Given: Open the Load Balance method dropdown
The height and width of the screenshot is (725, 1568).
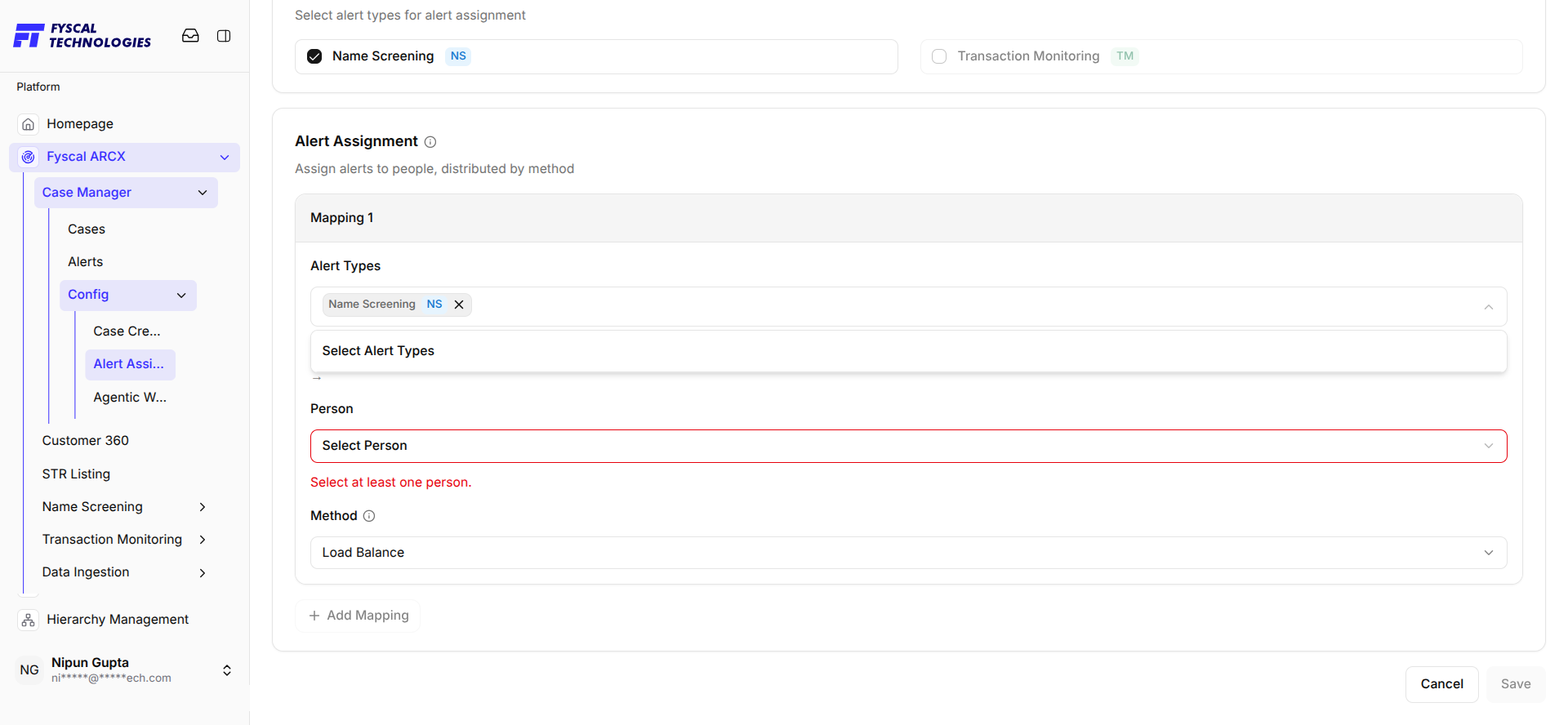Looking at the screenshot, I should (x=908, y=553).
